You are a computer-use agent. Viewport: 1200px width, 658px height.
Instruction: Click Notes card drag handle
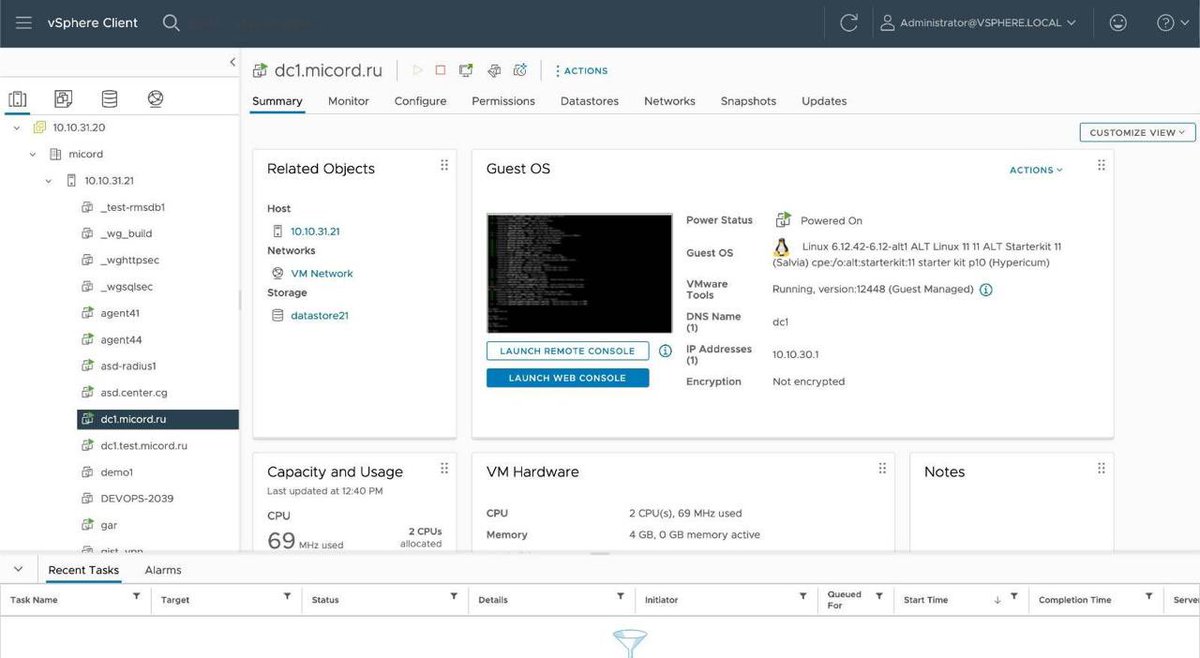pyautogui.click(x=1101, y=469)
